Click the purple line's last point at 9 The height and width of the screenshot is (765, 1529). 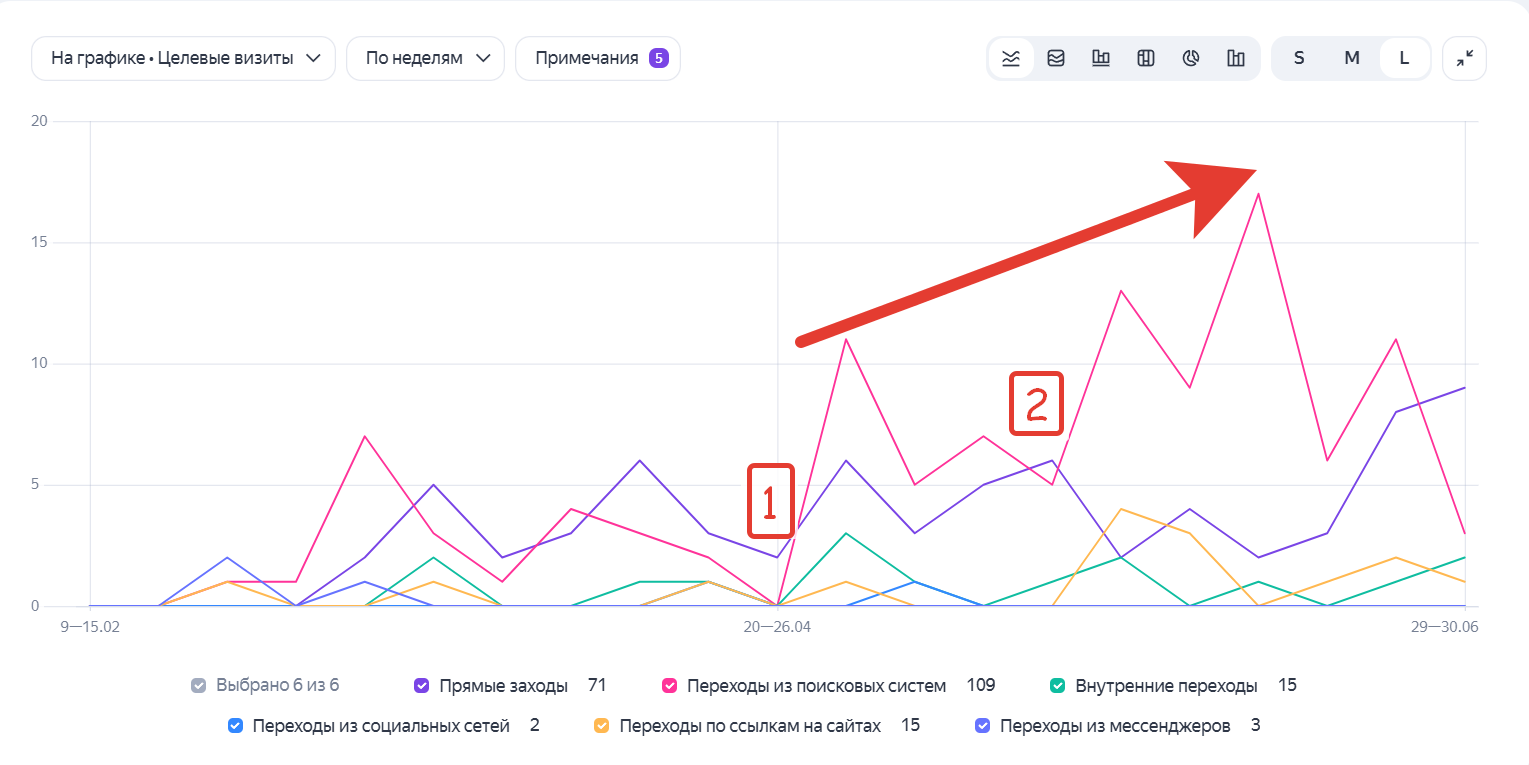pos(1465,388)
